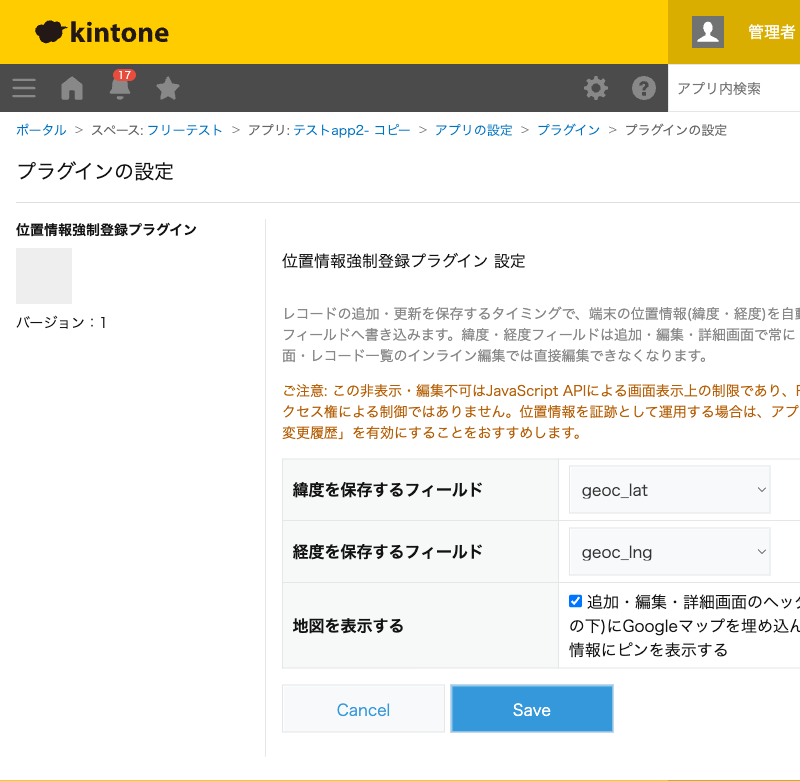Open the 経度 field dropdown geoc_lng
The height and width of the screenshot is (781, 800).
pyautogui.click(x=669, y=552)
